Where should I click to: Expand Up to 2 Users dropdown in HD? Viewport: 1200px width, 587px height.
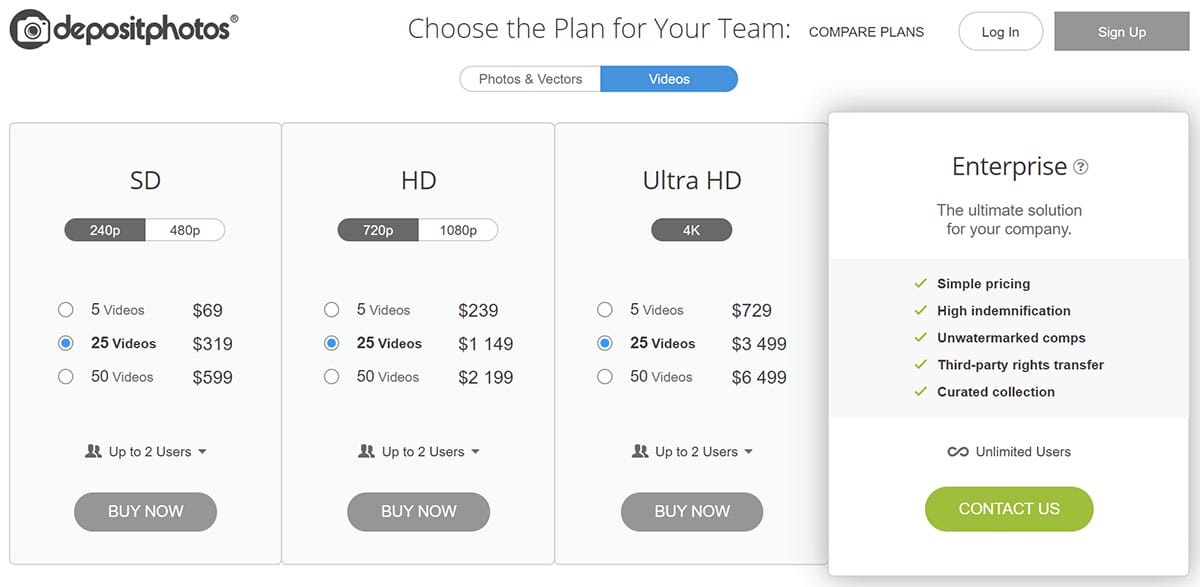click(x=475, y=452)
